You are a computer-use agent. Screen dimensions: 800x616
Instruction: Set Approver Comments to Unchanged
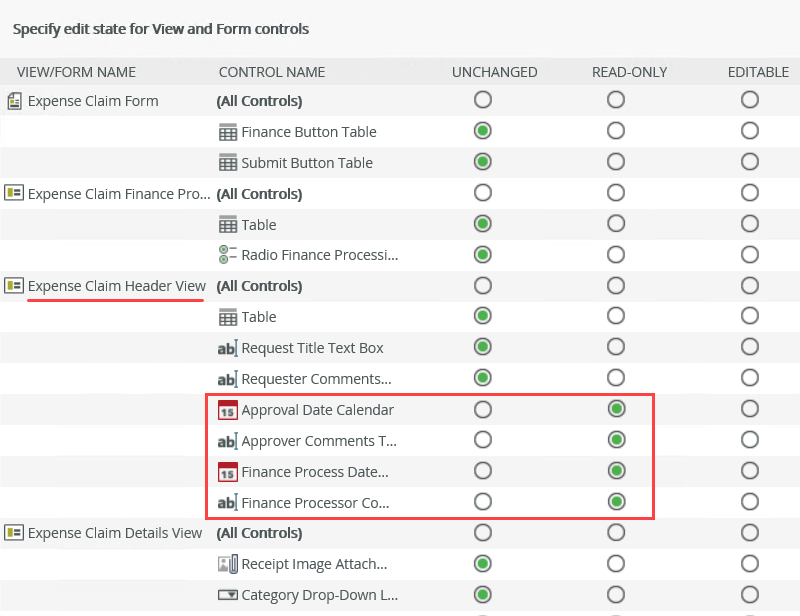(483, 440)
